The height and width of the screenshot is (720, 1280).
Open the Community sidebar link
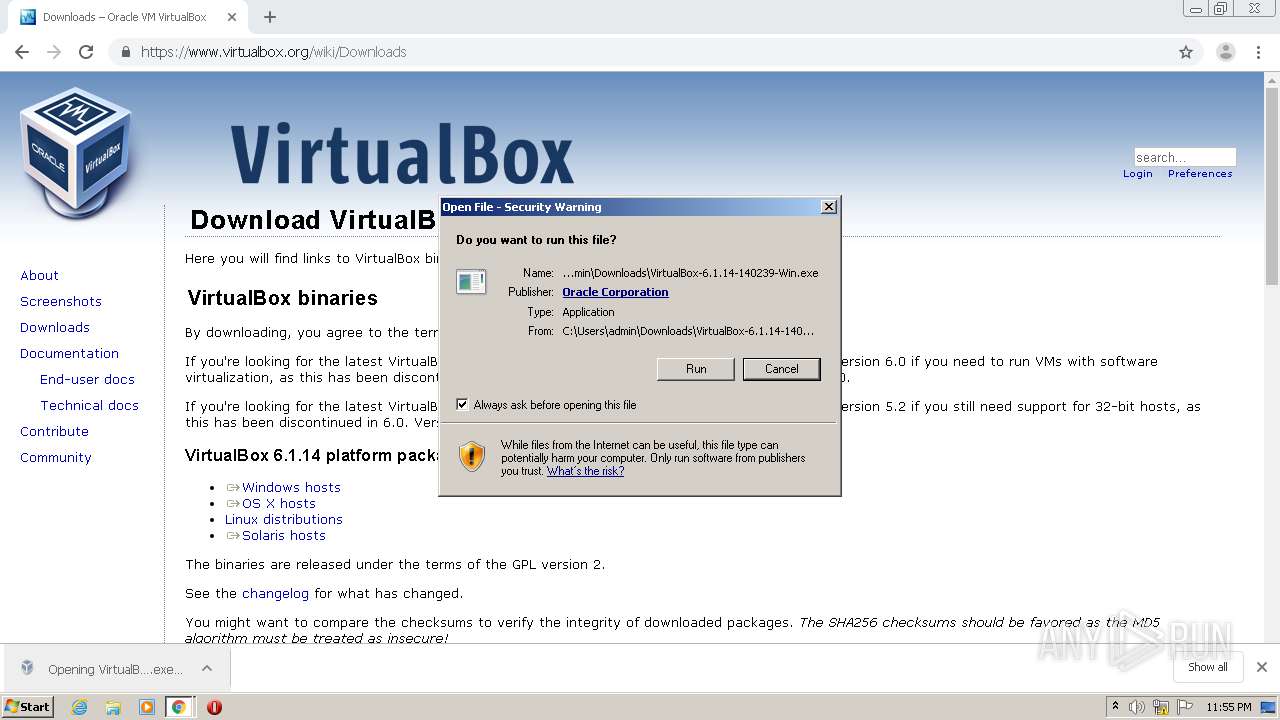[x=55, y=457]
